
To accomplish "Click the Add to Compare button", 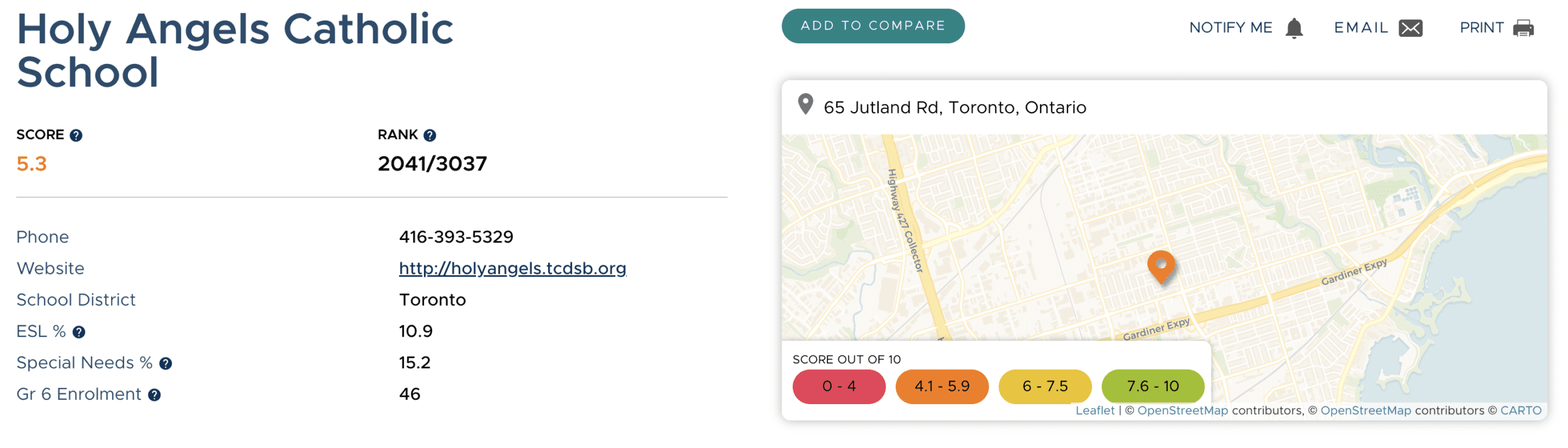I will pyautogui.click(x=873, y=26).
